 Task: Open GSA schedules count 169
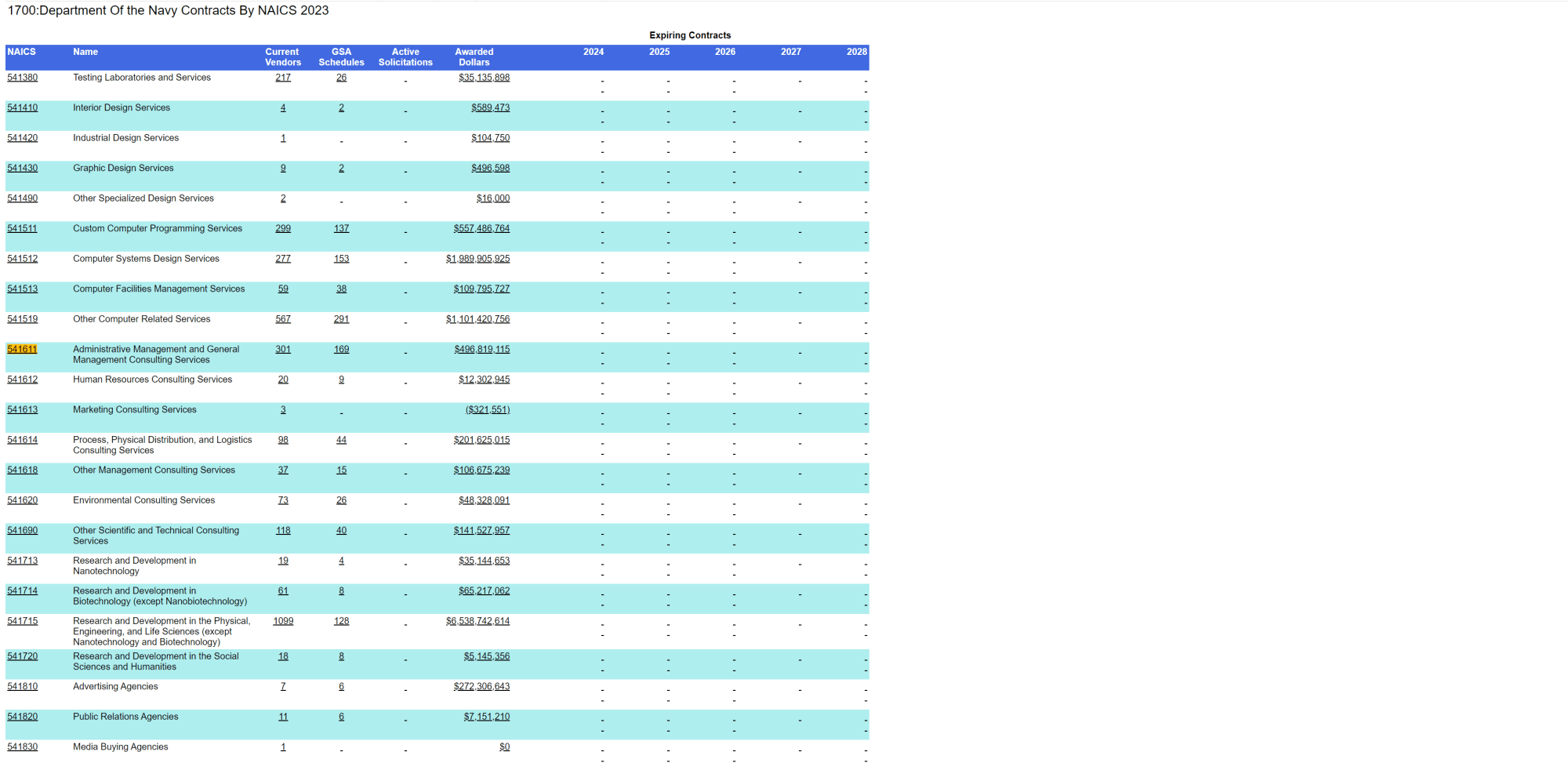tap(341, 350)
